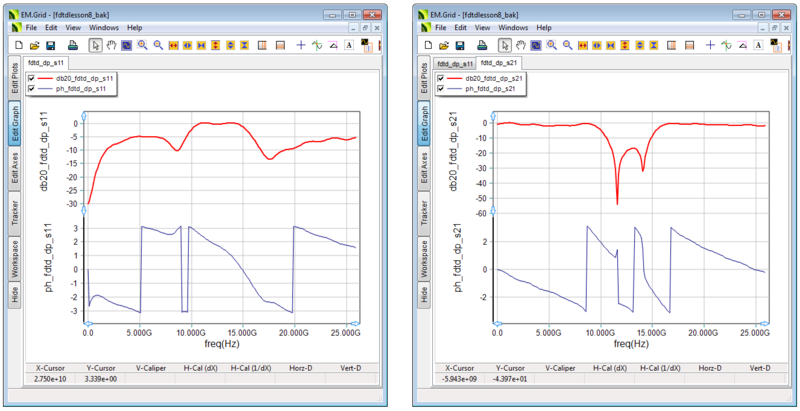The image size is (800, 411).
Task: Click the Save disk icon in right window
Action: point(459,45)
